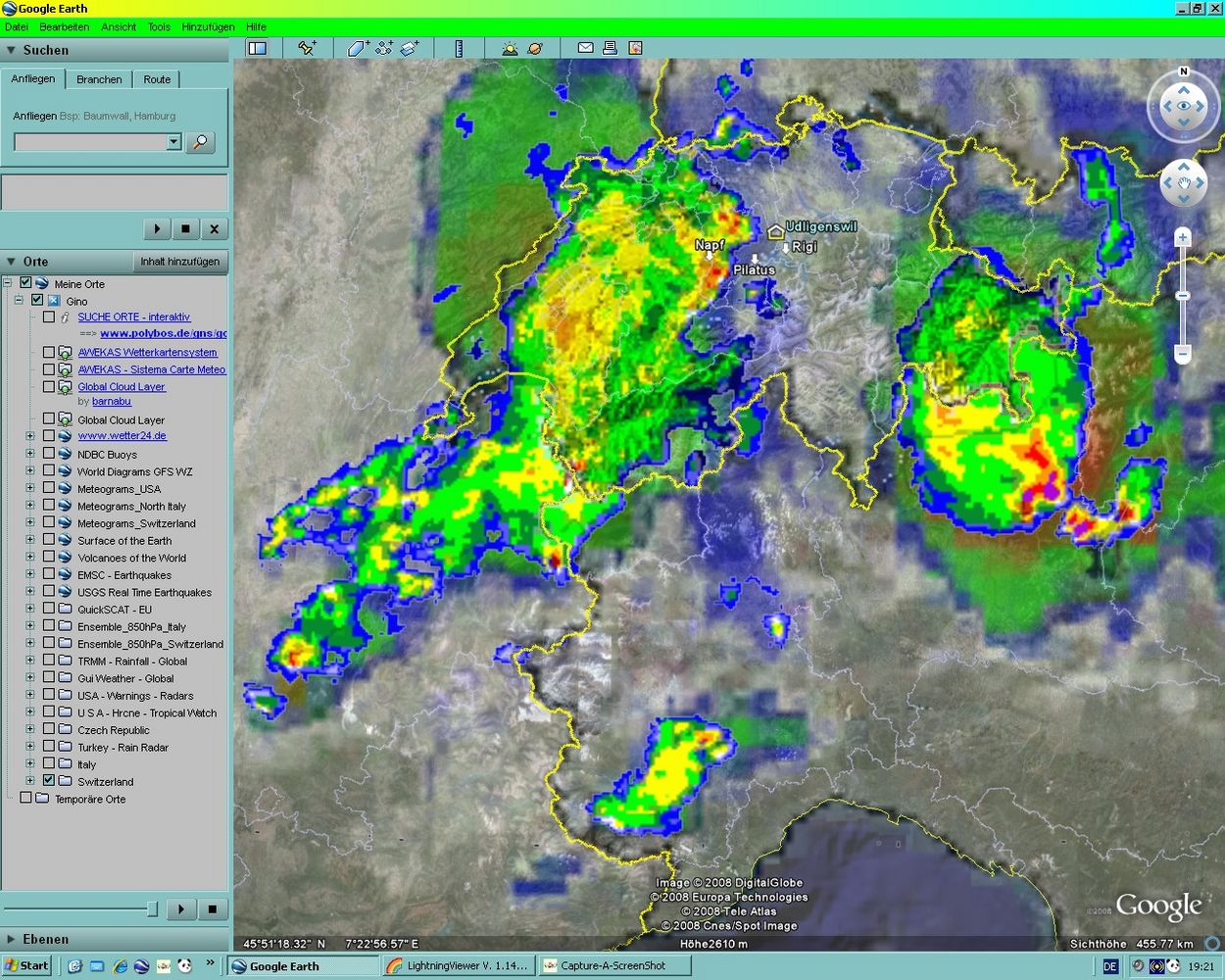The height and width of the screenshot is (980, 1225).
Task: Add a path from the toolbar
Action: 384,48
